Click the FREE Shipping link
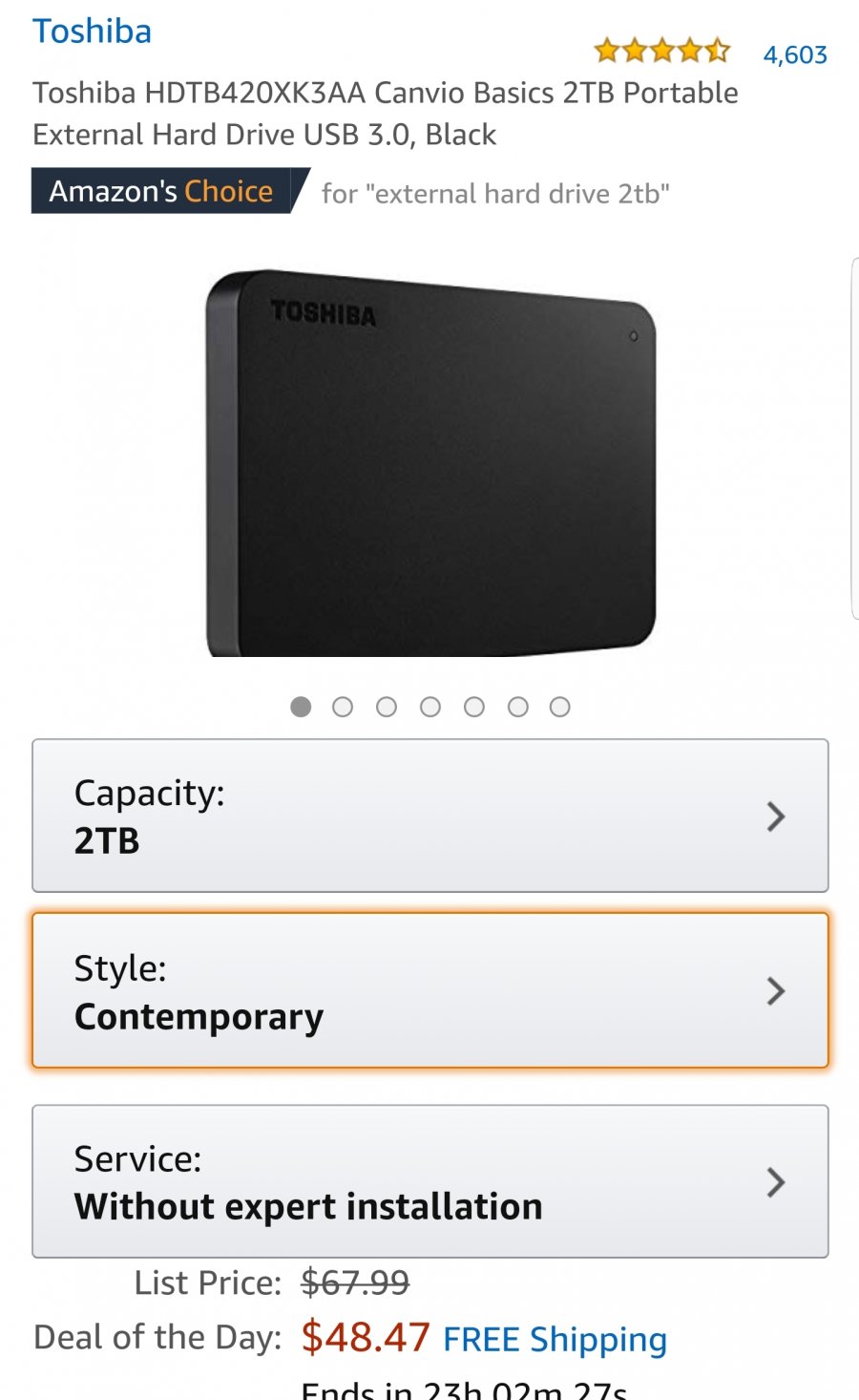859x1400 pixels. 555,1339
